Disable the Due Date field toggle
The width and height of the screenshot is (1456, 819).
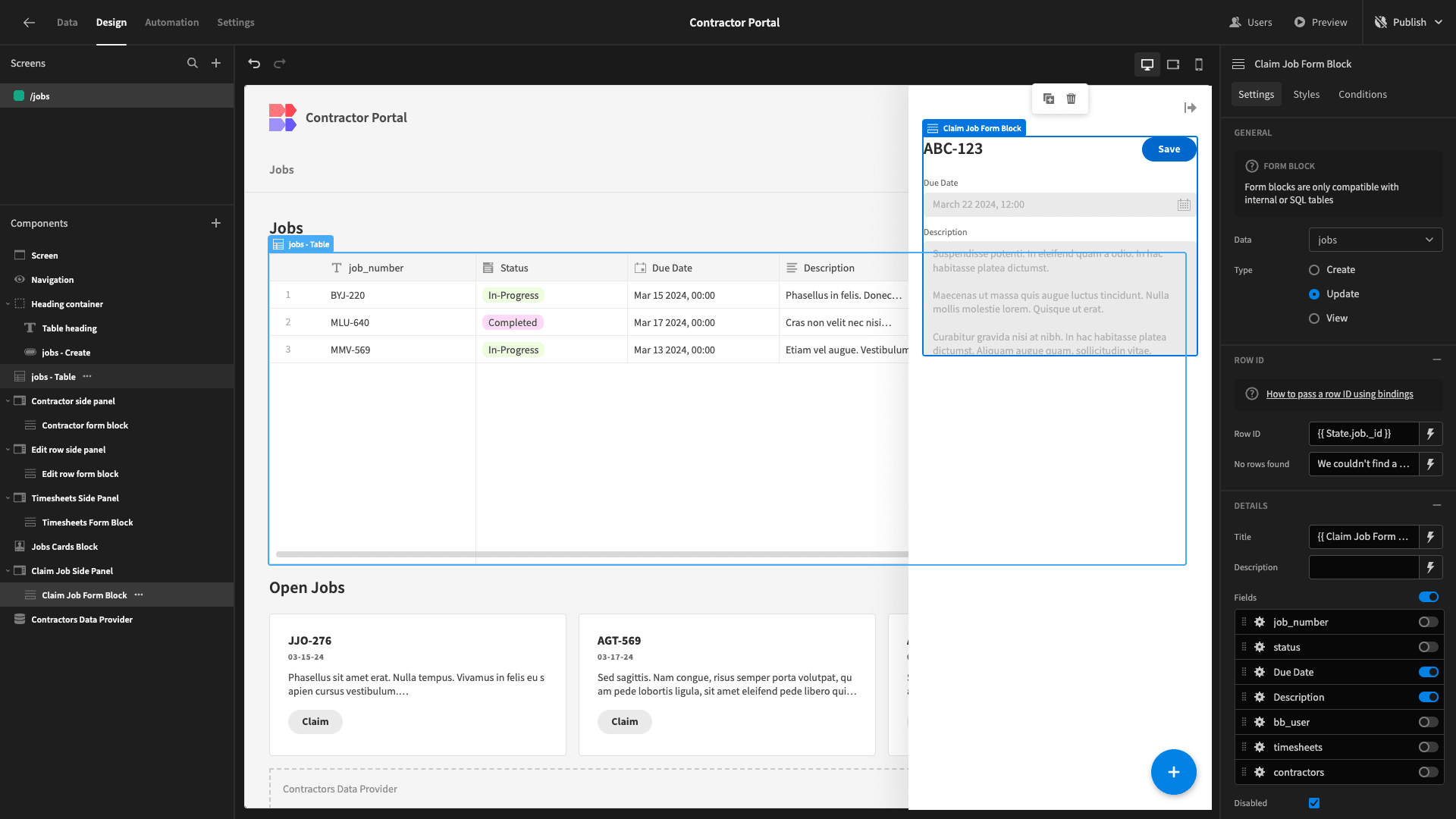1429,672
